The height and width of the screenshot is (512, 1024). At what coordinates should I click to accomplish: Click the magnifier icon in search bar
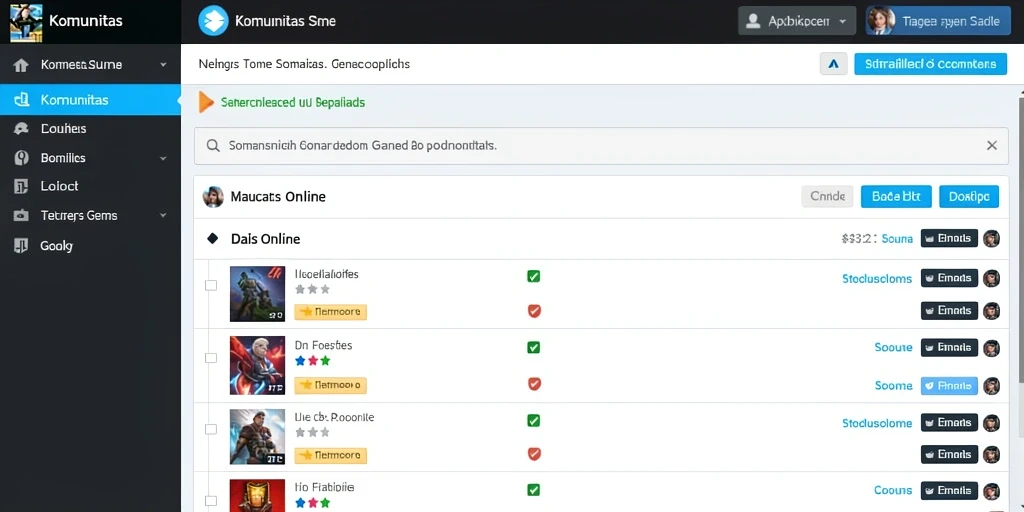(213, 146)
